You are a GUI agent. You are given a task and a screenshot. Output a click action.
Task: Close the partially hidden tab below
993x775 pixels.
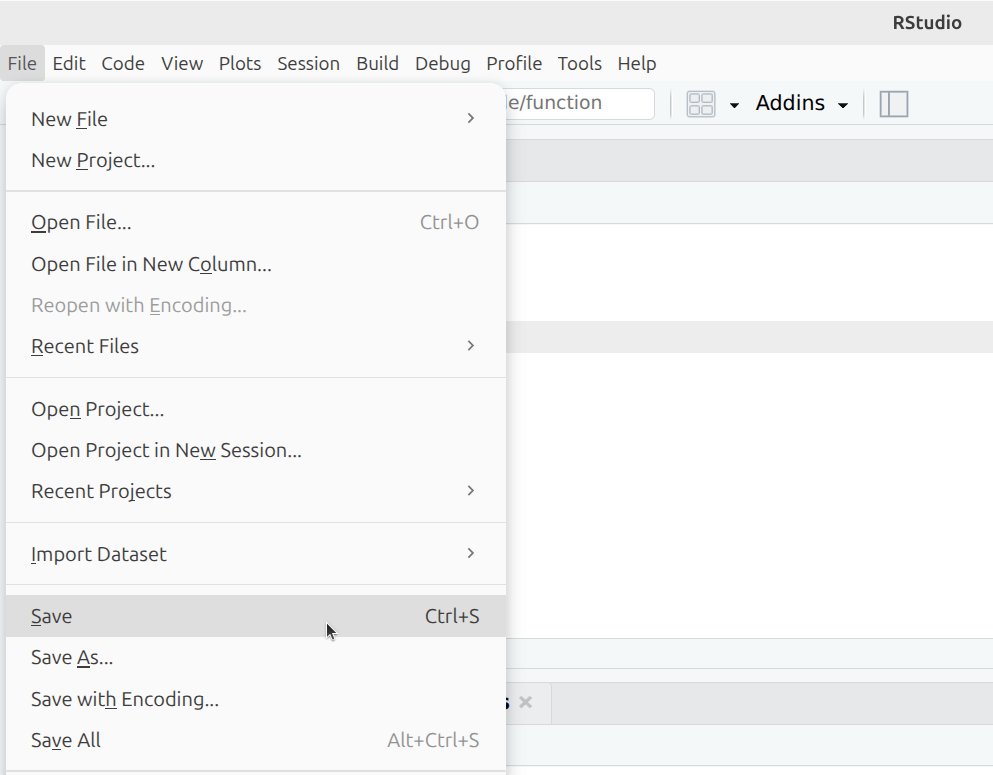pyautogui.click(x=525, y=702)
